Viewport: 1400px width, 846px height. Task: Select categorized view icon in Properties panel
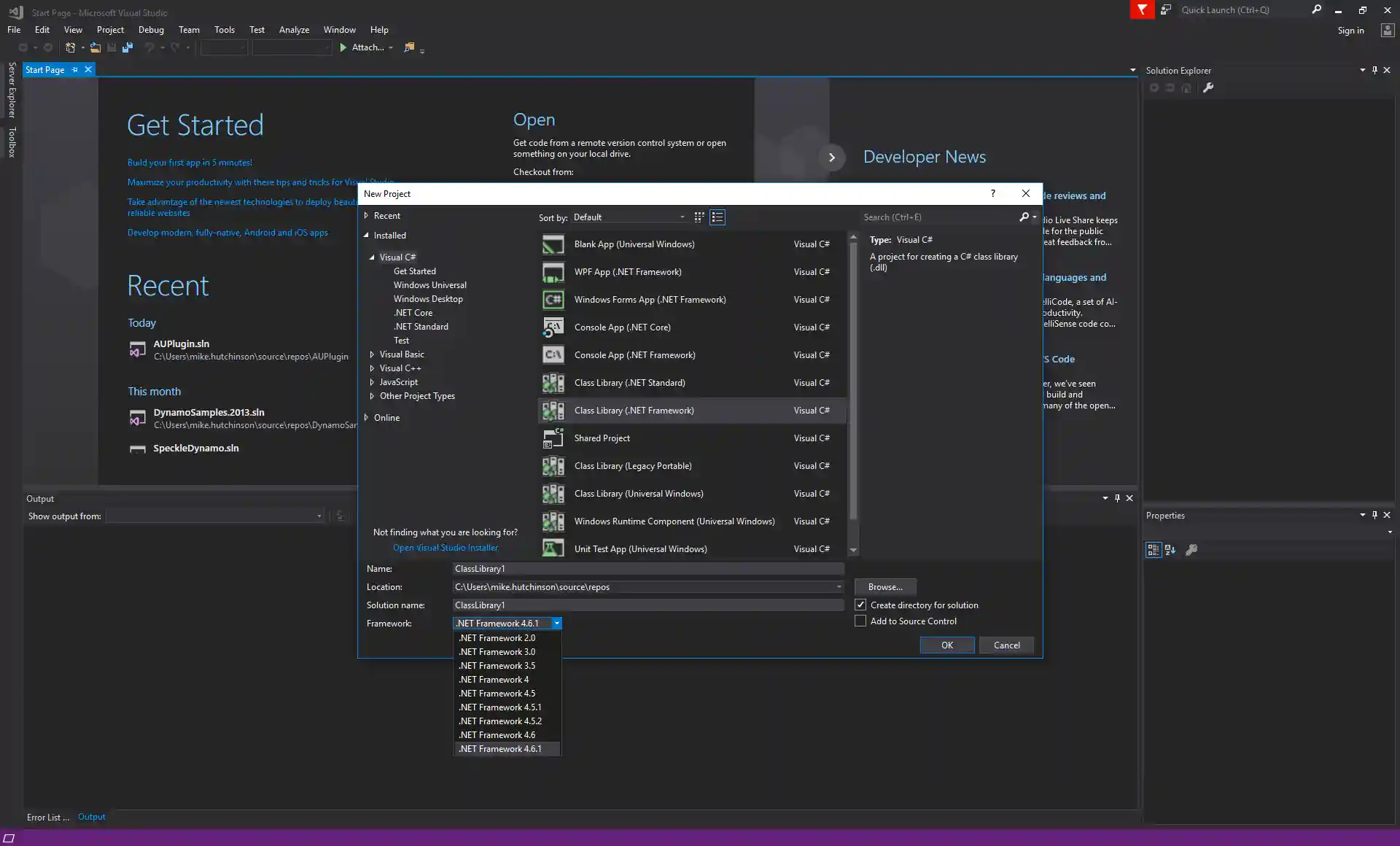click(1153, 550)
